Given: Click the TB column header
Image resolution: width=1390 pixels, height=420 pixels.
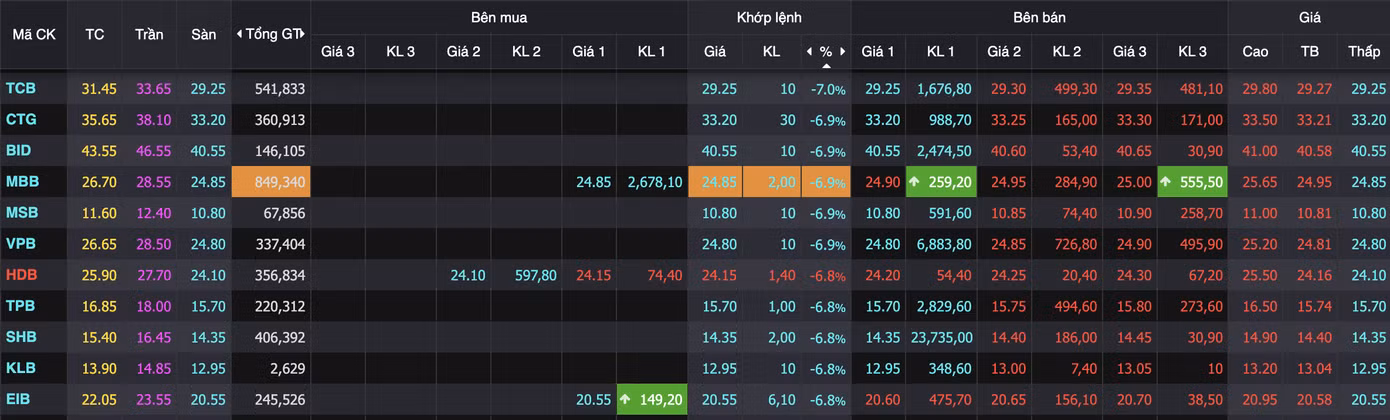Looking at the screenshot, I should click(x=1309, y=51).
